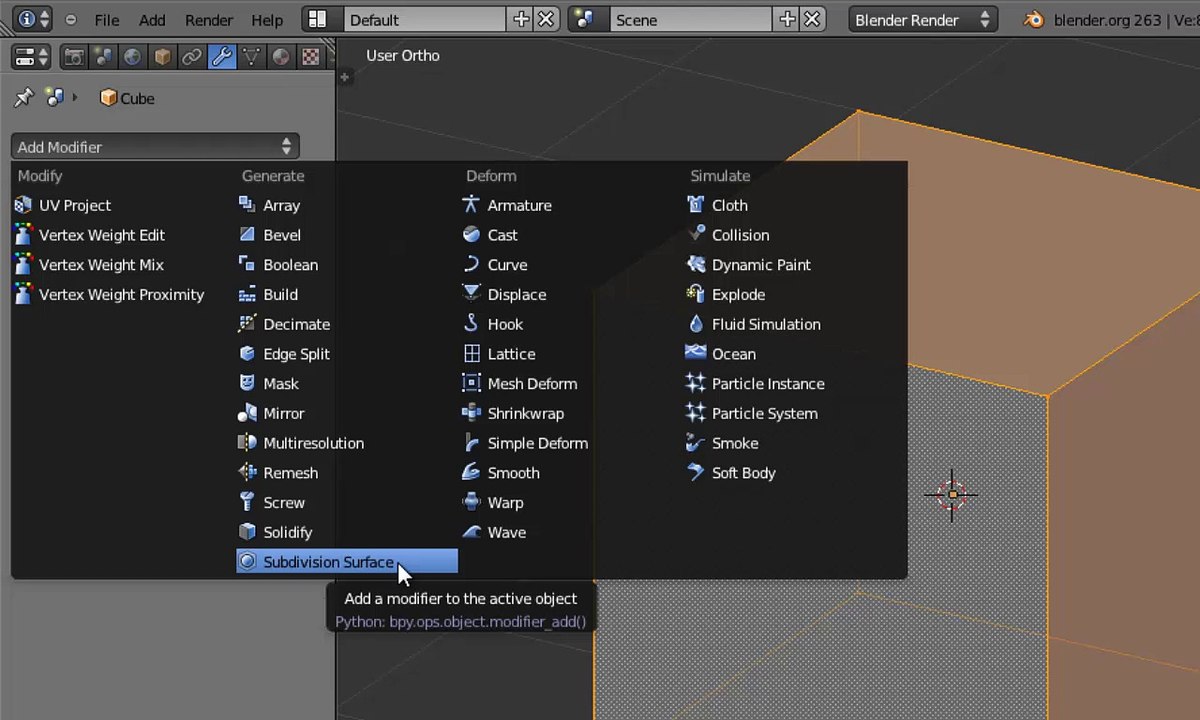The height and width of the screenshot is (720, 1200).
Task: Add a Cast modifier
Action: point(490,235)
